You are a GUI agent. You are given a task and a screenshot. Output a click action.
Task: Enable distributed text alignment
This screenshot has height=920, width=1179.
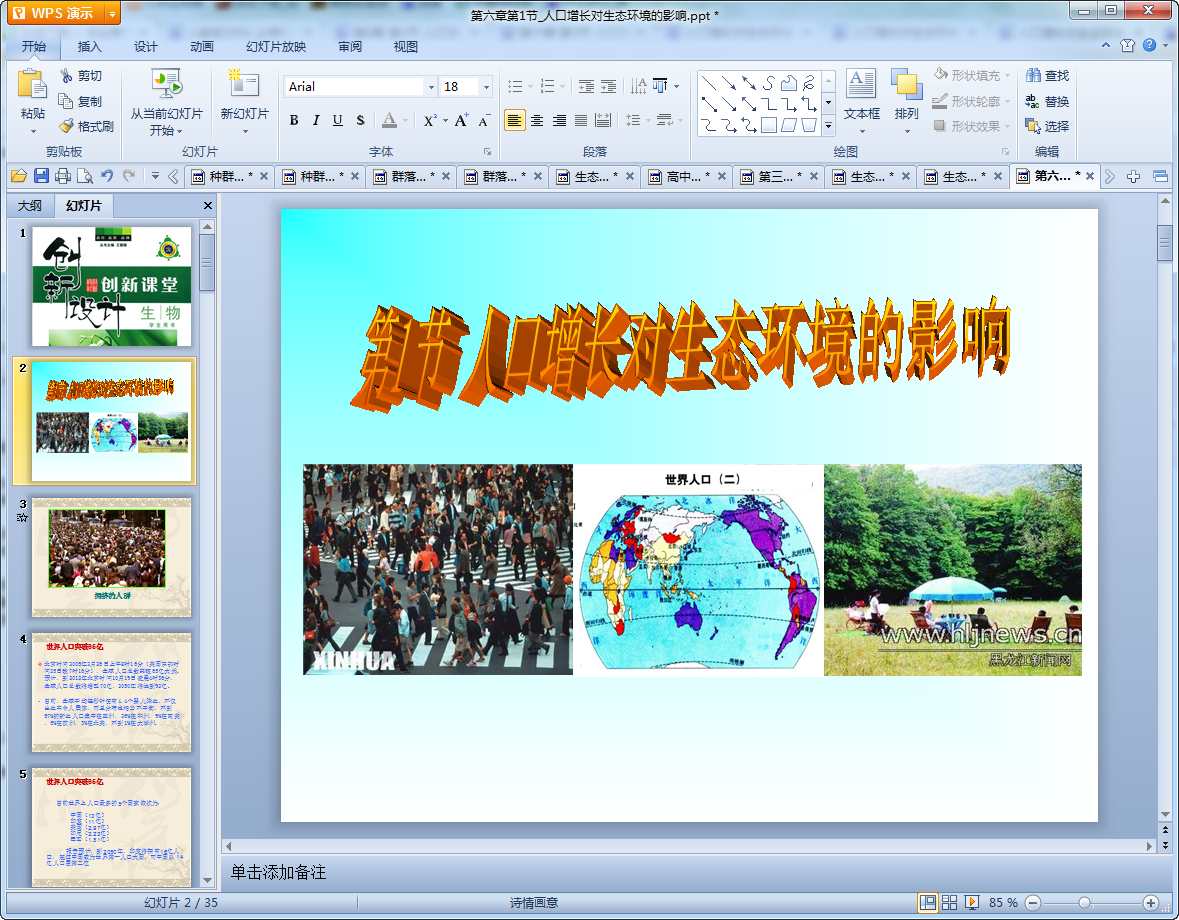coord(603,120)
